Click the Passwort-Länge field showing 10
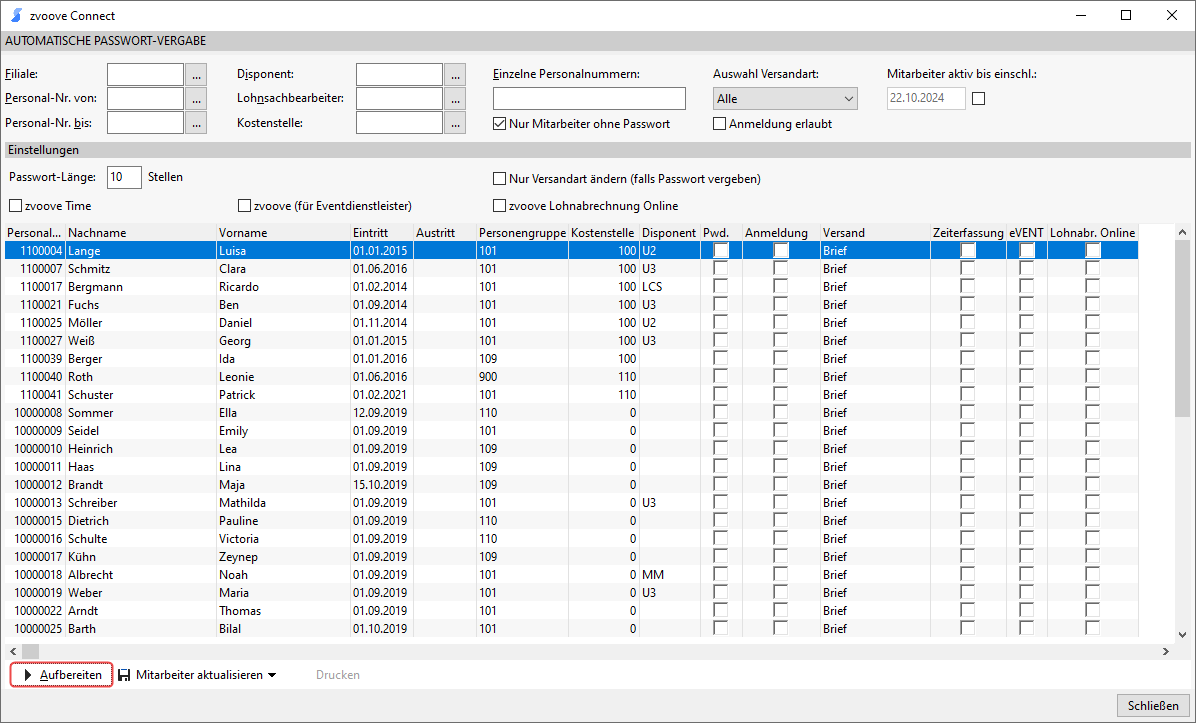 click(x=124, y=177)
